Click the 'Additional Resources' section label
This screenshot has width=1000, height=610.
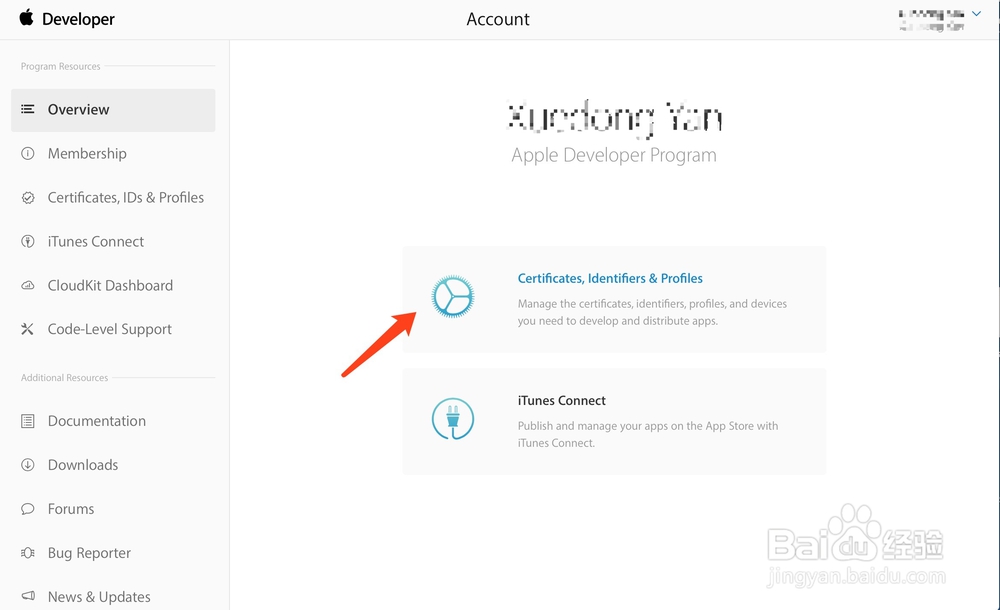[64, 378]
